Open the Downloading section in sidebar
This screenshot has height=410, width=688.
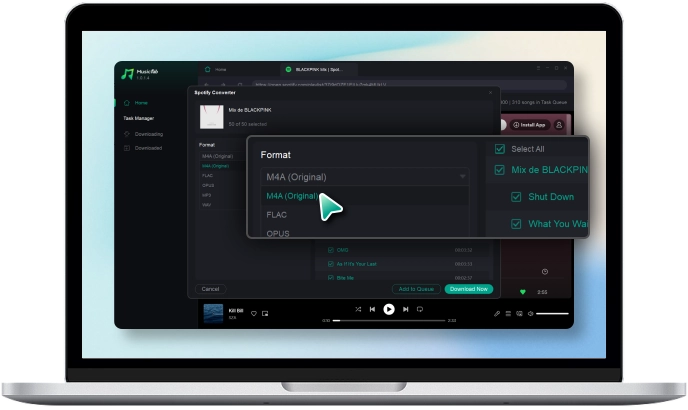[148, 133]
